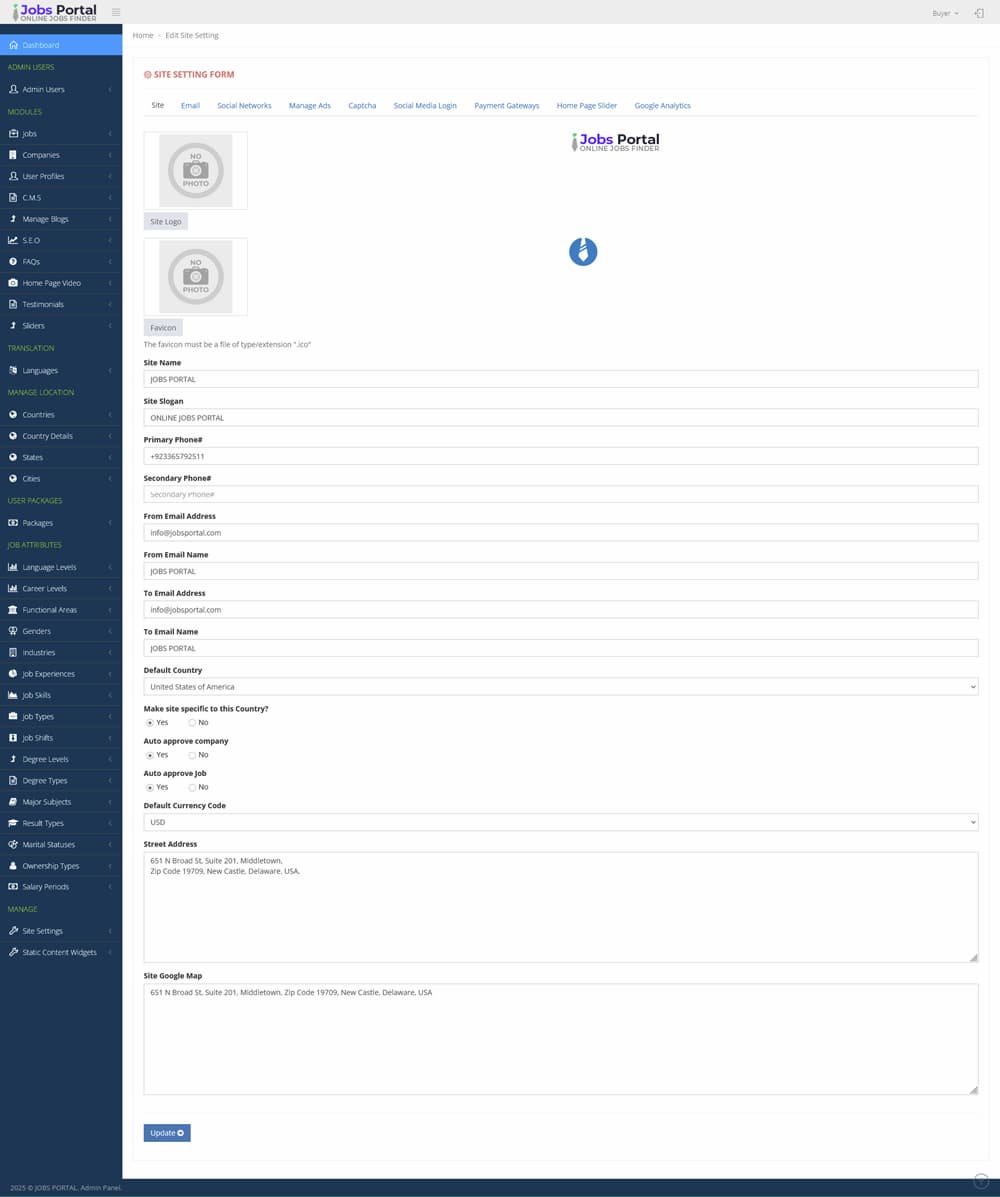The image size is (1000, 1197).
Task: Click the Functional Areas bank icon
Action: click(x=13, y=610)
